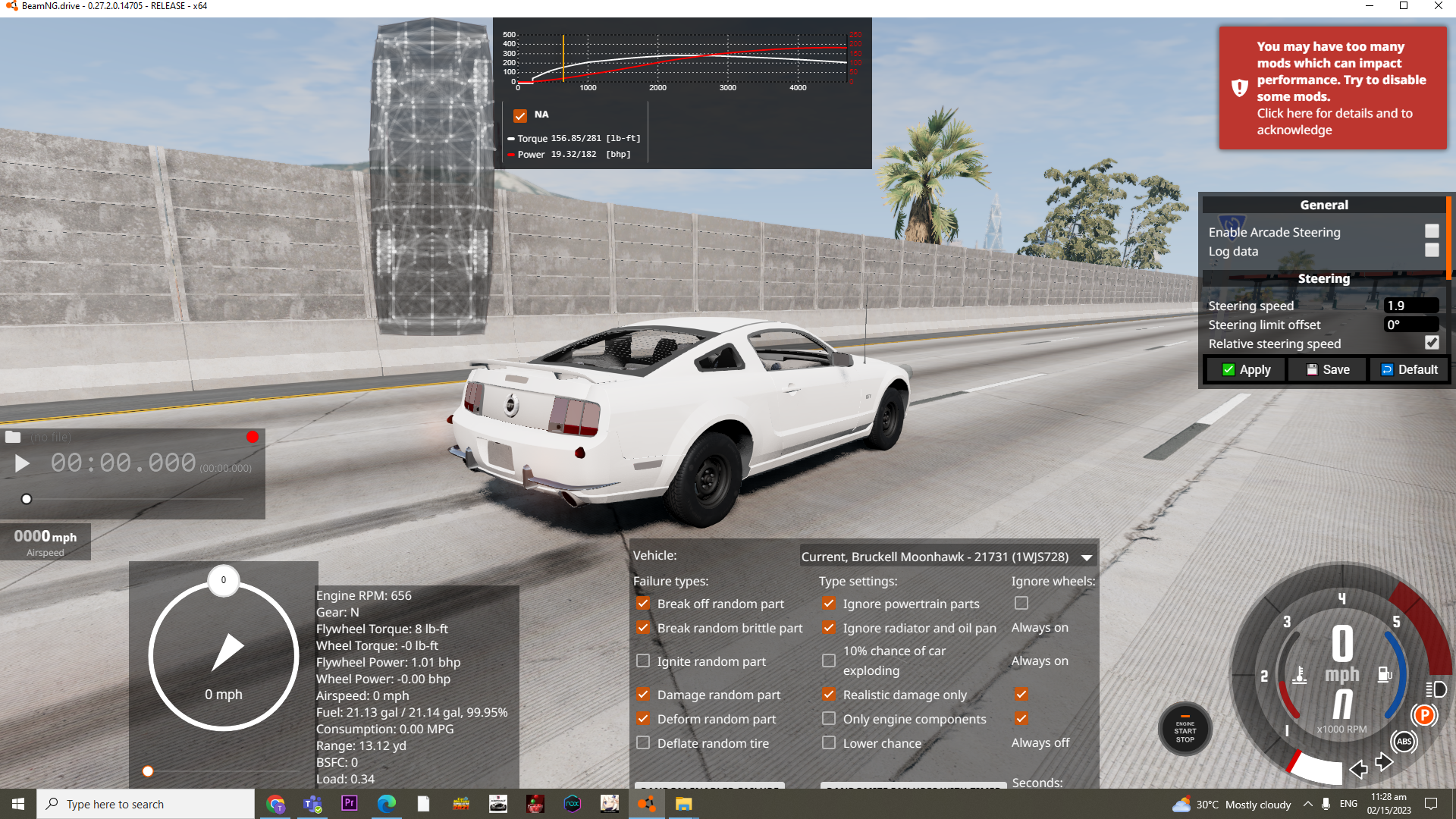Click the Engine RPM: 656 readout
1456x819 pixels.
pos(364,595)
